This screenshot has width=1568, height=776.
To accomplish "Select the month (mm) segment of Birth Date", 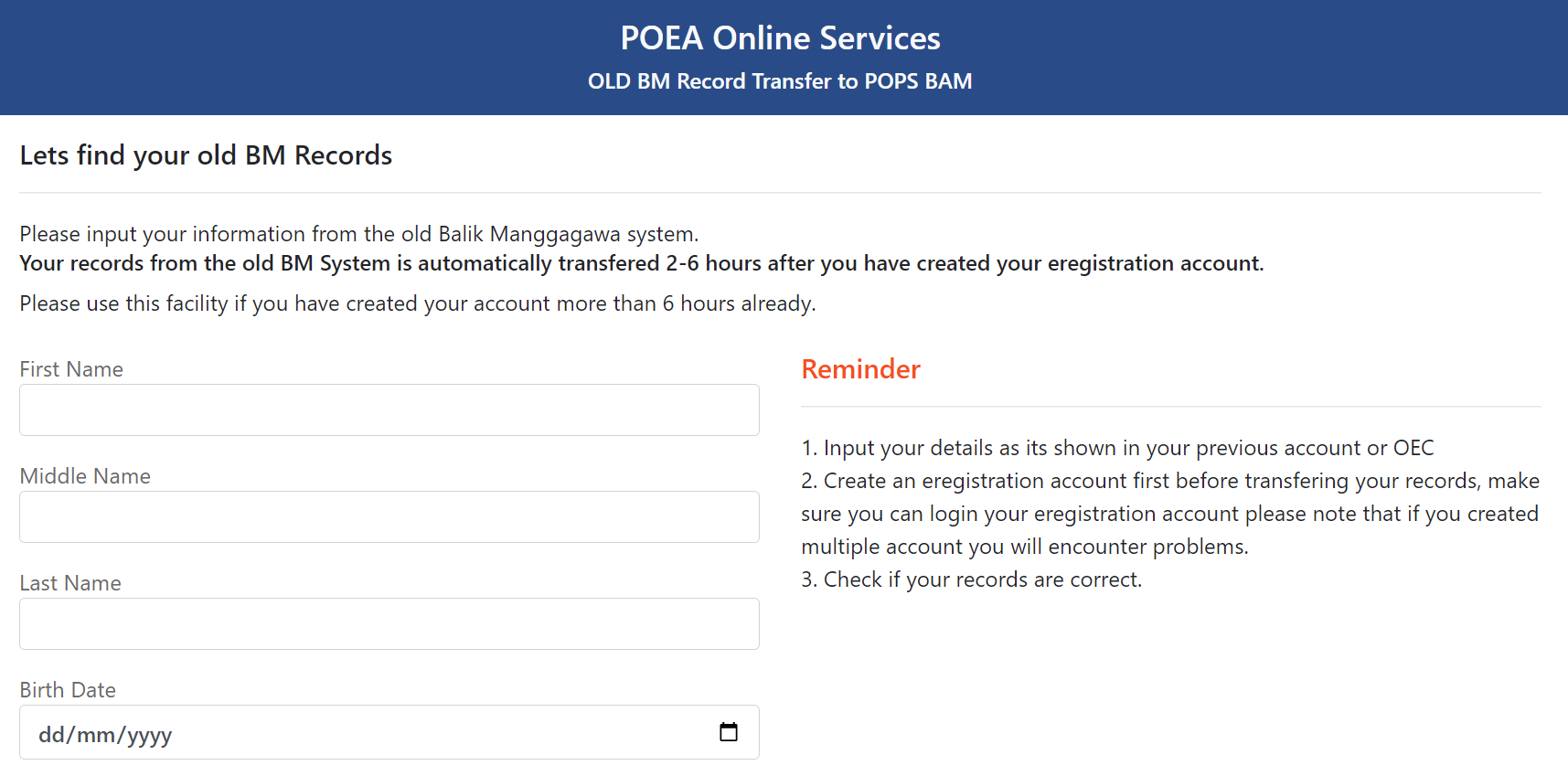I will click(96, 735).
